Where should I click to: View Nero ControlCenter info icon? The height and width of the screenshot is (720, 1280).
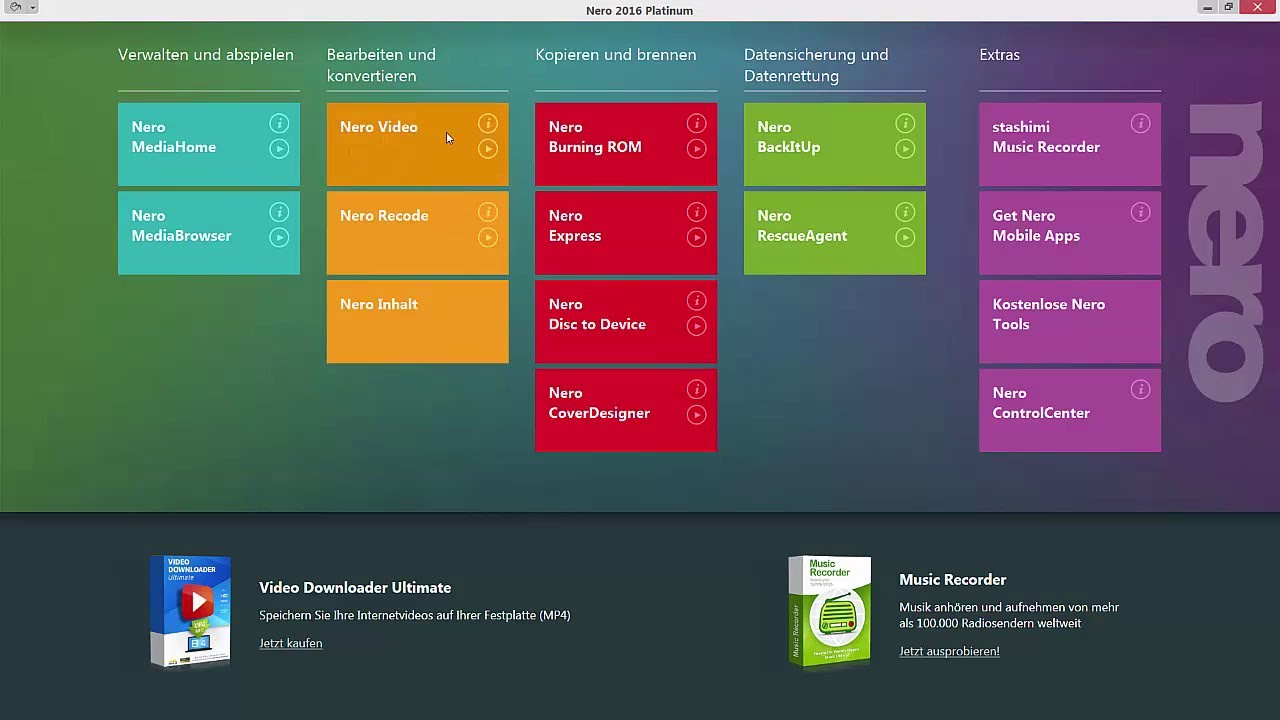click(x=1140, y=389)
